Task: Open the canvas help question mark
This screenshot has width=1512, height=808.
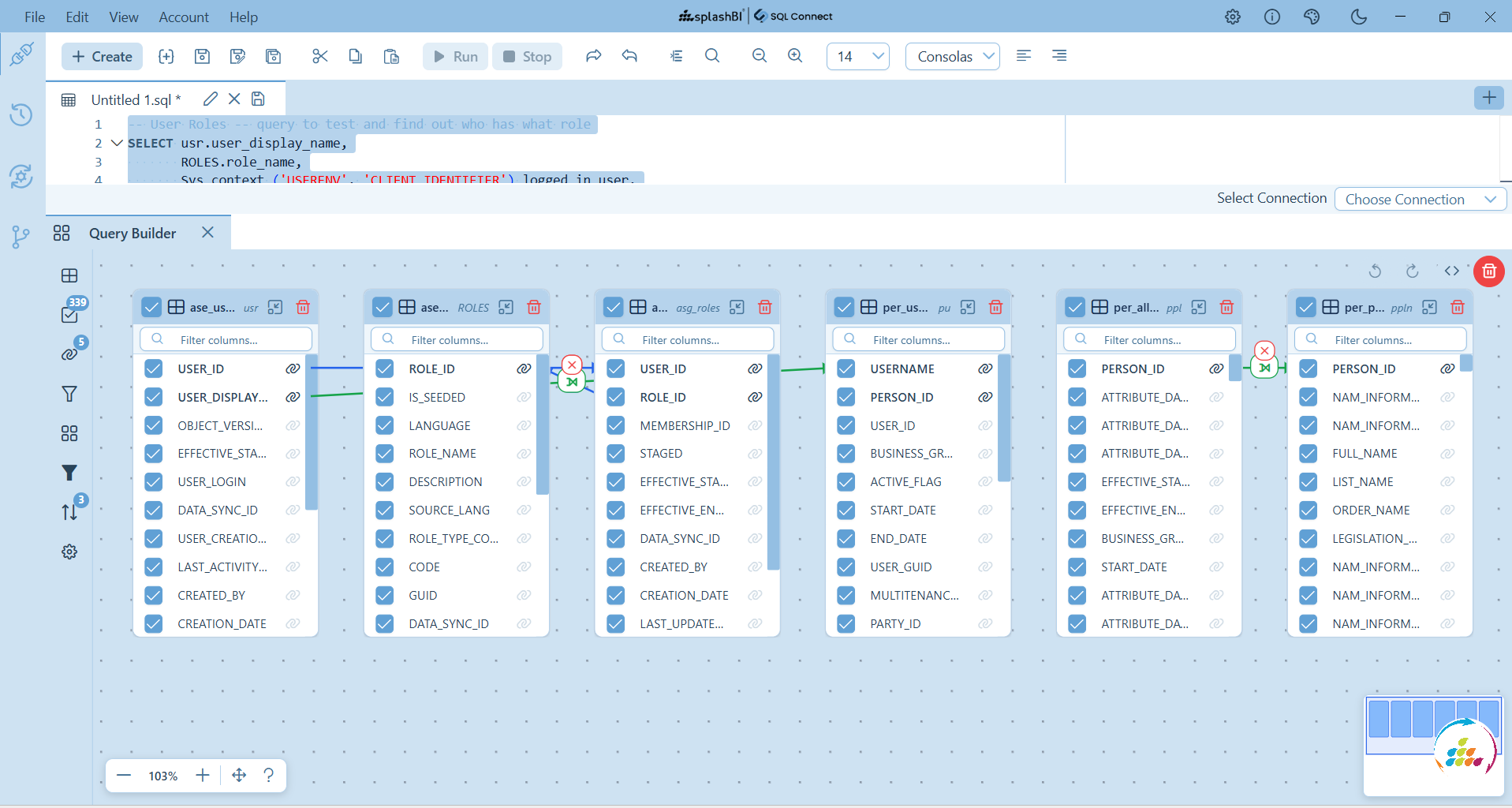Action: (x=269, y=776)
